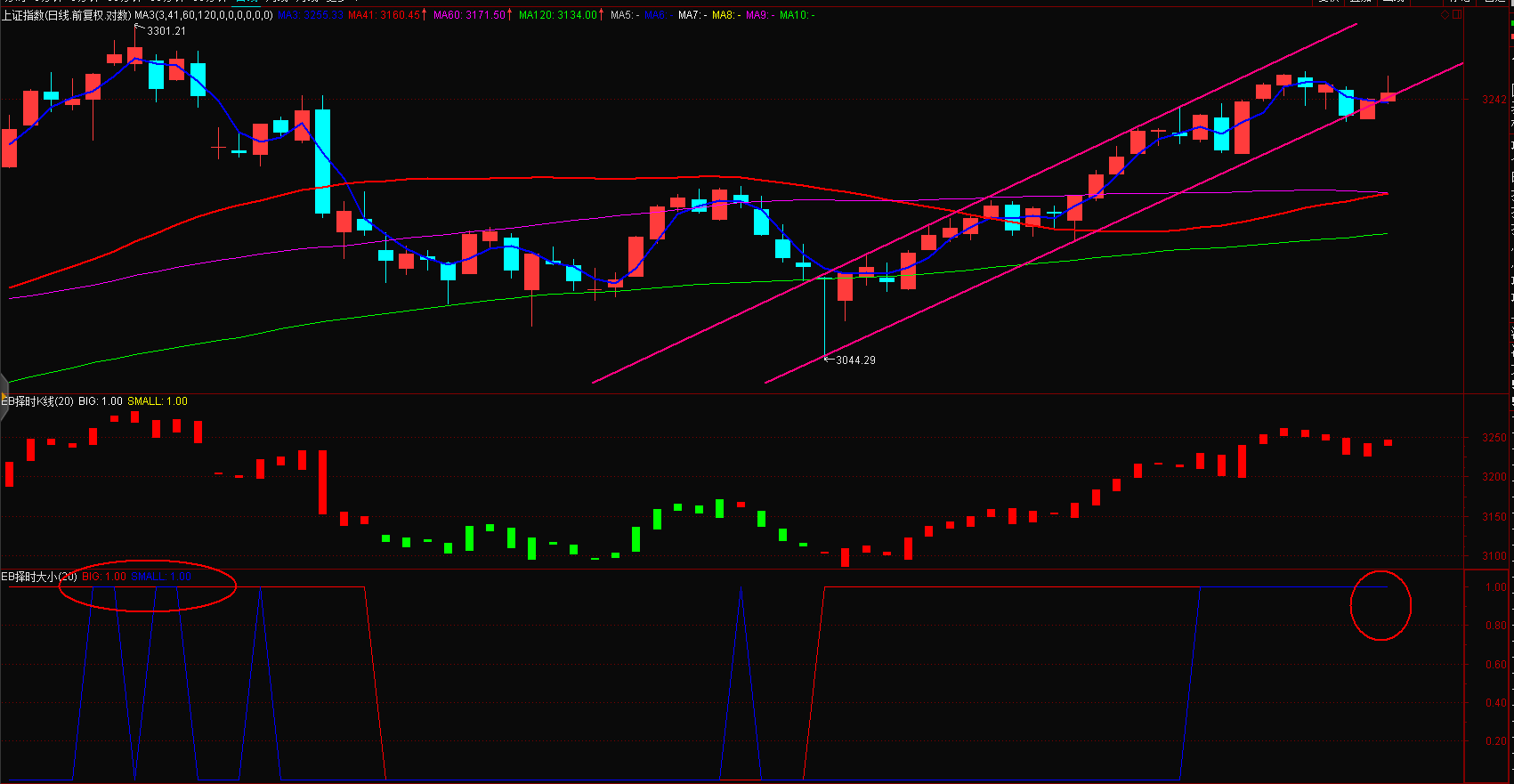The image size is (1514, 784).
Task: Click the 3242 value on the price axis
Action: pyautogui.click(x=1494, y=99)
